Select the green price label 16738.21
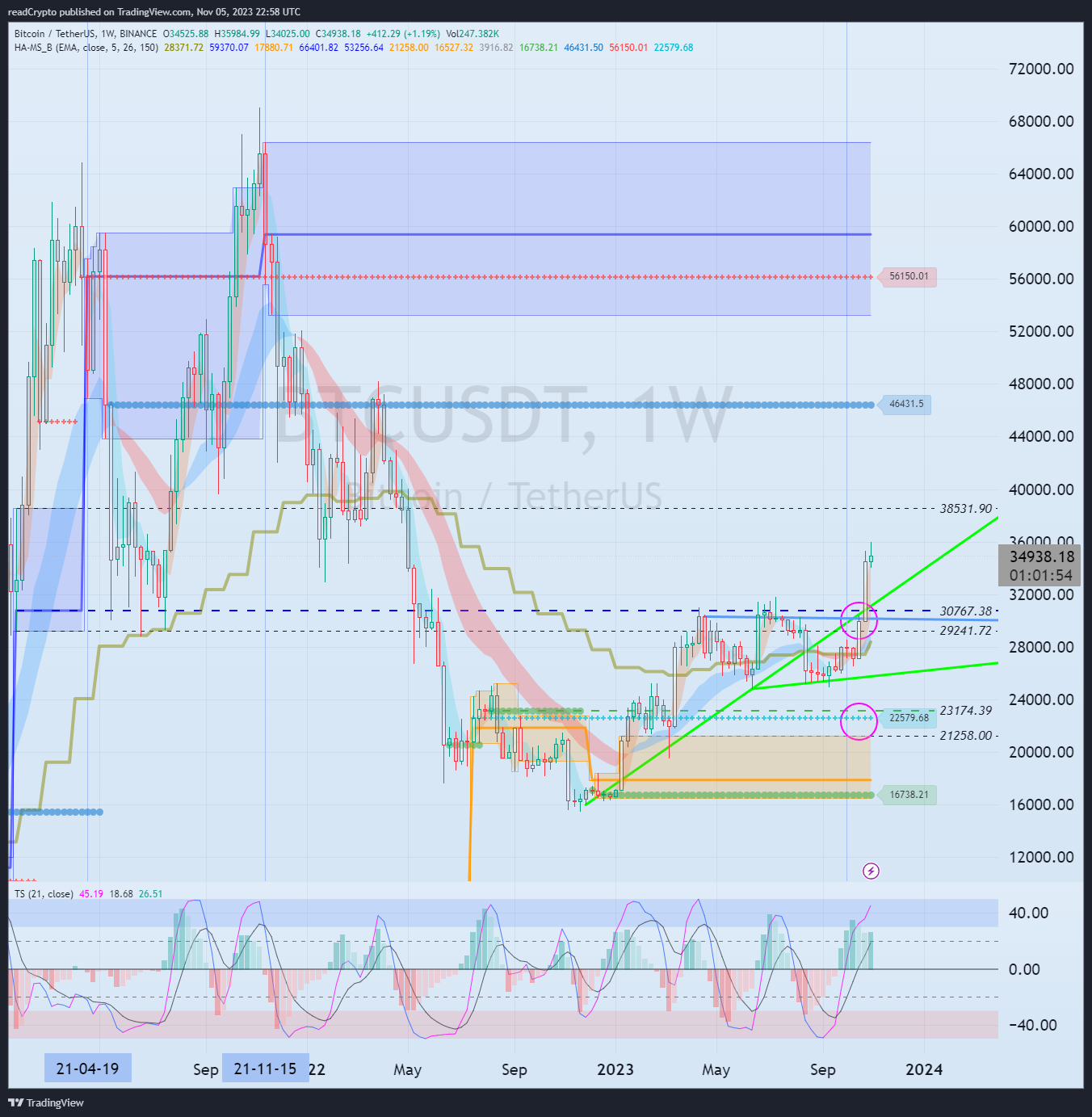This screenshot has height=1117, width=1092. tap(909, 795)
